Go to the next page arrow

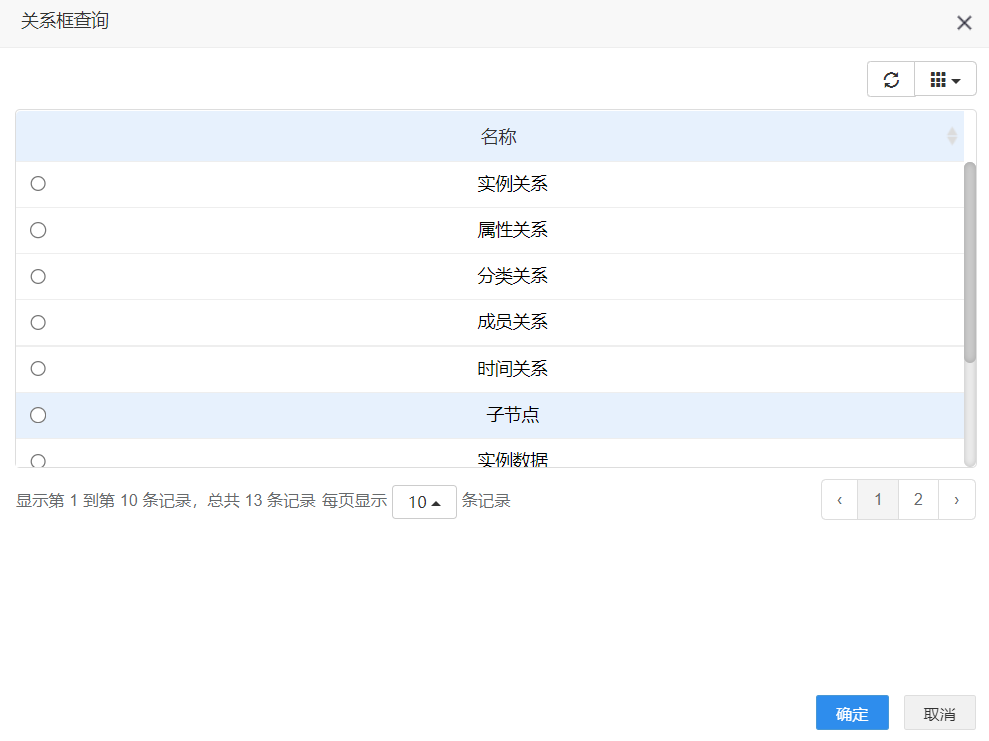pyautogui.click(x=957, y=500)
